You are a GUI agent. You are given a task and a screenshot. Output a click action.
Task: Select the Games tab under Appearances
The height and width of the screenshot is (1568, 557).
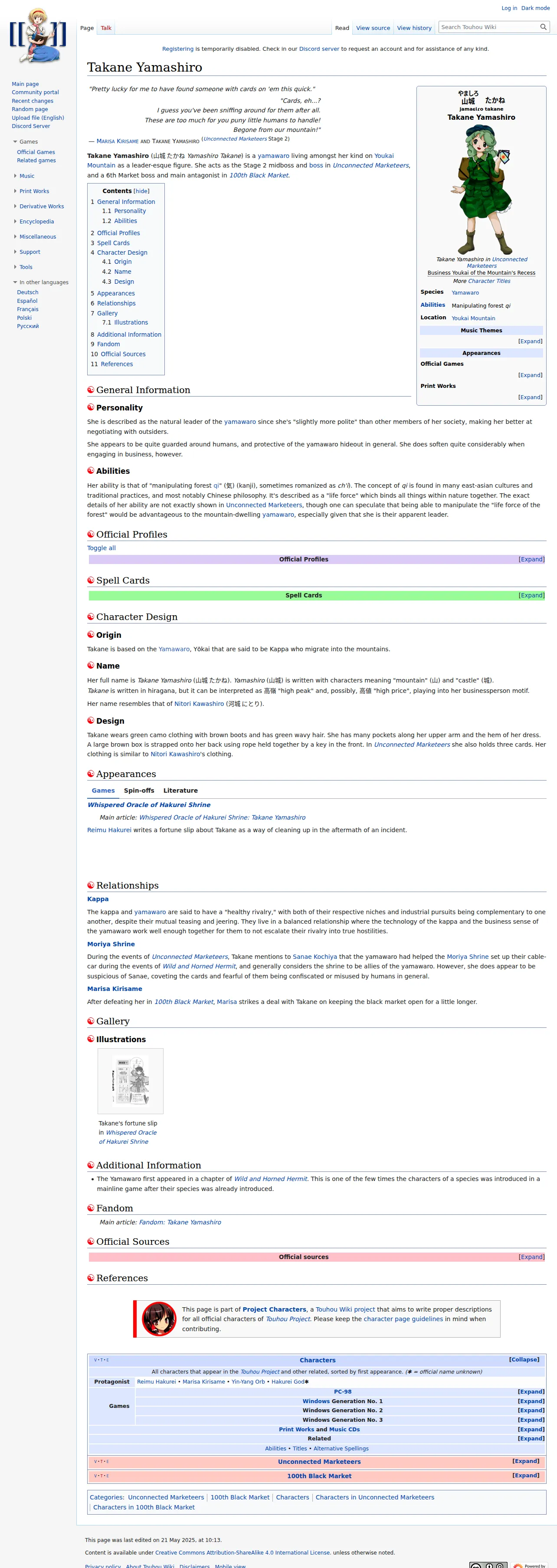[103, 791]
